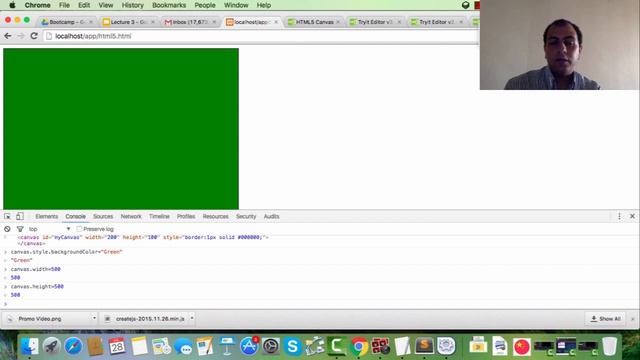Image resolution: width=640 pixels, height=360 pixels.
Task: Open the yellow Notes icon in the dock
Action: pos(139,347)
